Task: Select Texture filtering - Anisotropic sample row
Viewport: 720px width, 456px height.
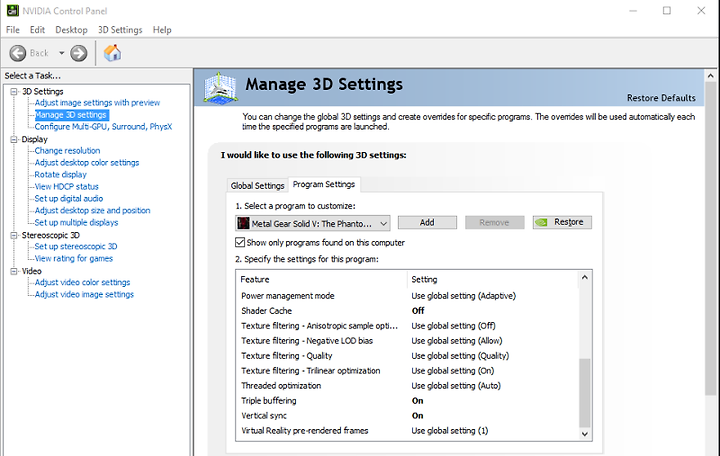Action: click(407, 326)
